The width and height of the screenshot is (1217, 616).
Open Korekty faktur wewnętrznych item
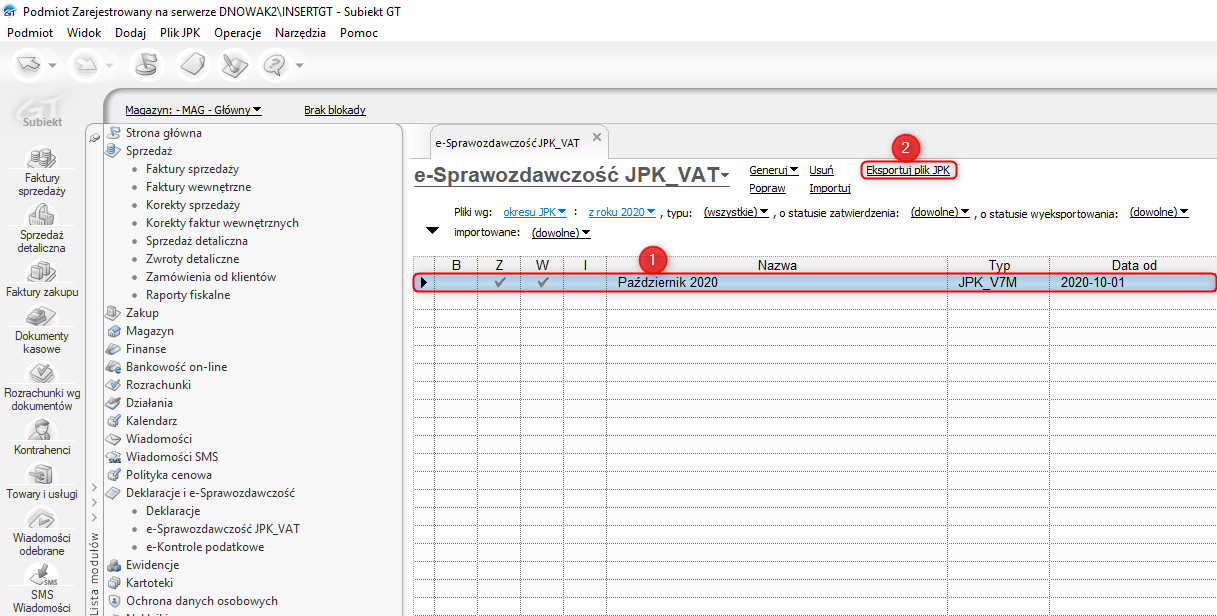point(222,223)
